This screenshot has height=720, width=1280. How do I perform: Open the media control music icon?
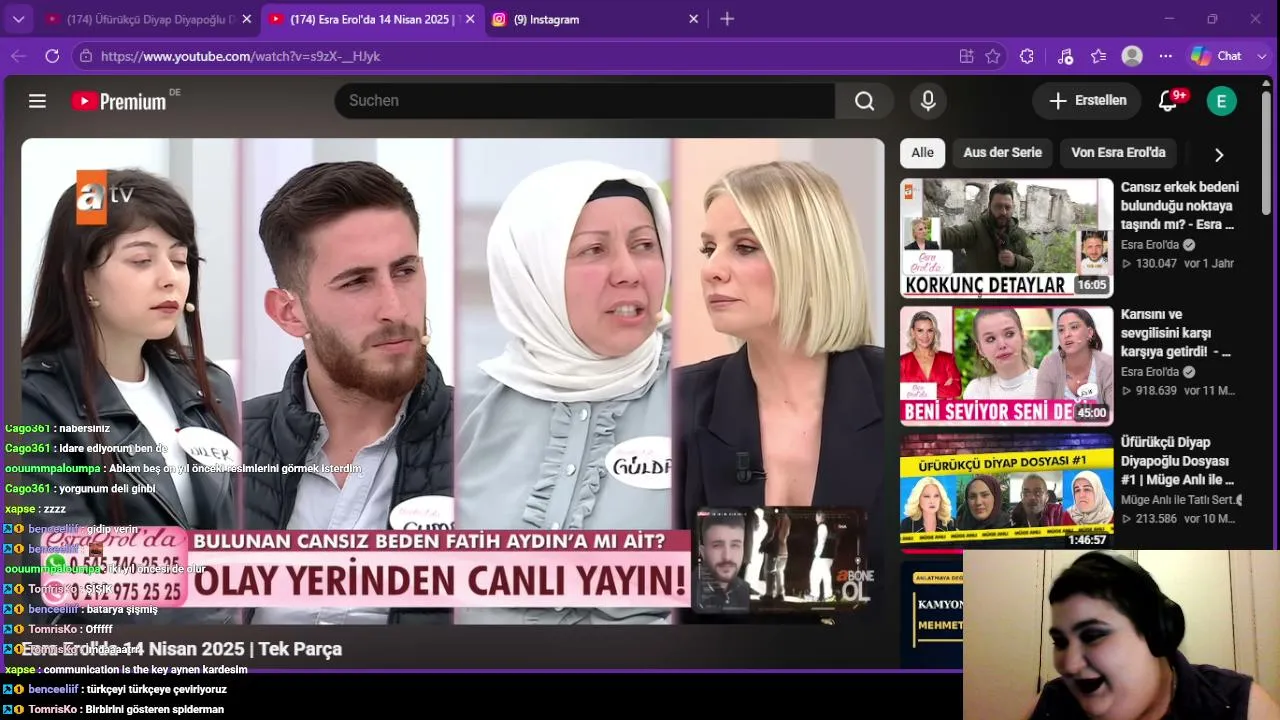click(1065, 56)
